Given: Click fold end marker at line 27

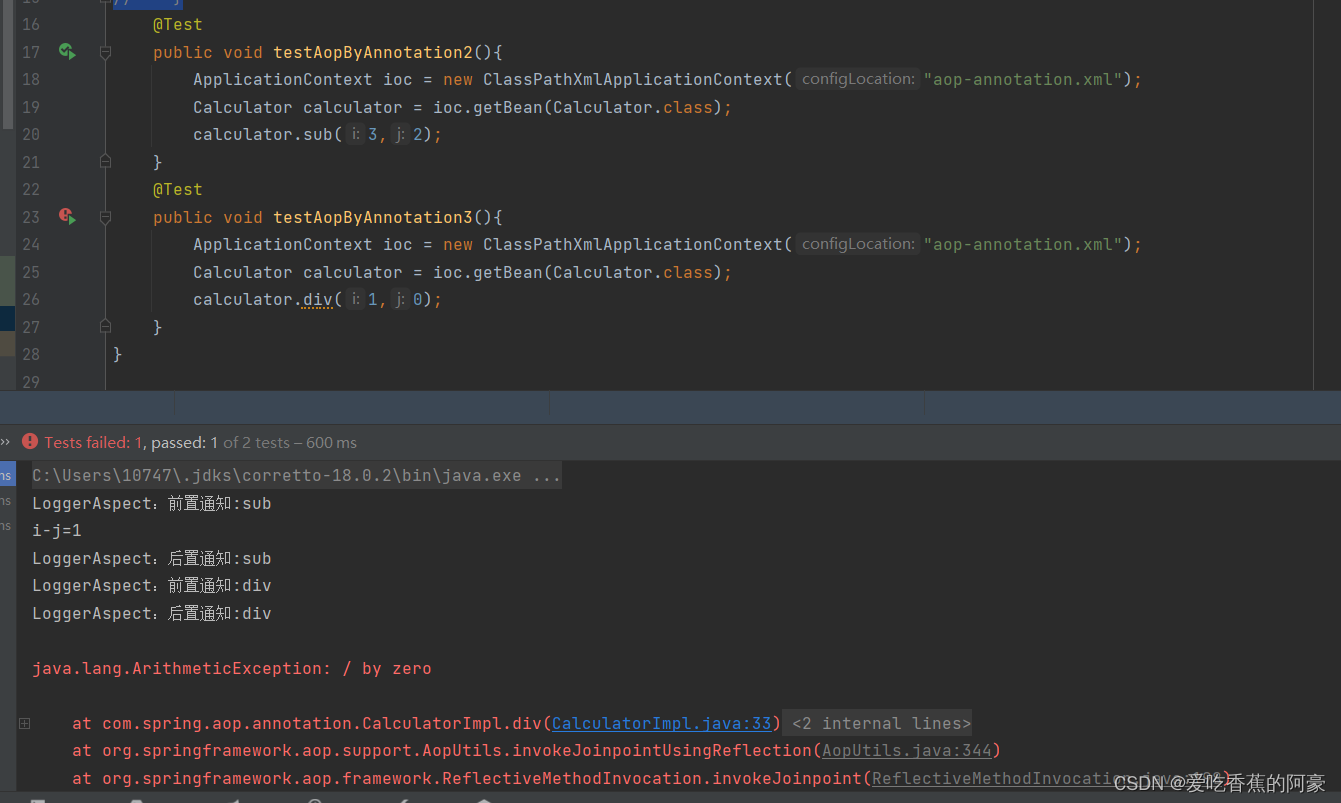Looking at the screenshot, I should click(x=105, y=326).
